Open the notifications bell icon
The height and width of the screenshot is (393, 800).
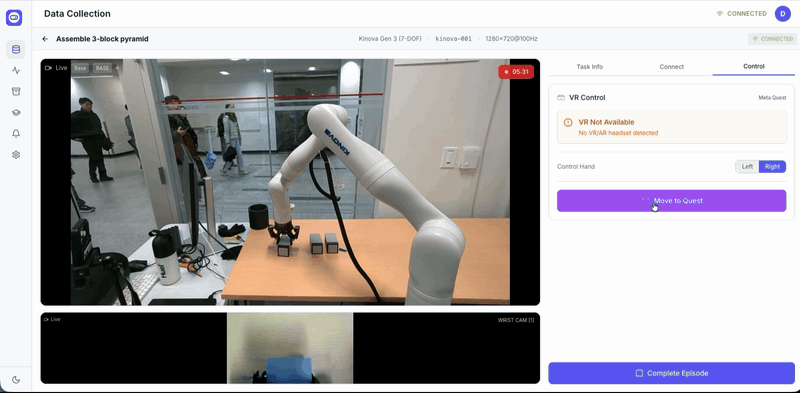coord(16,133)
